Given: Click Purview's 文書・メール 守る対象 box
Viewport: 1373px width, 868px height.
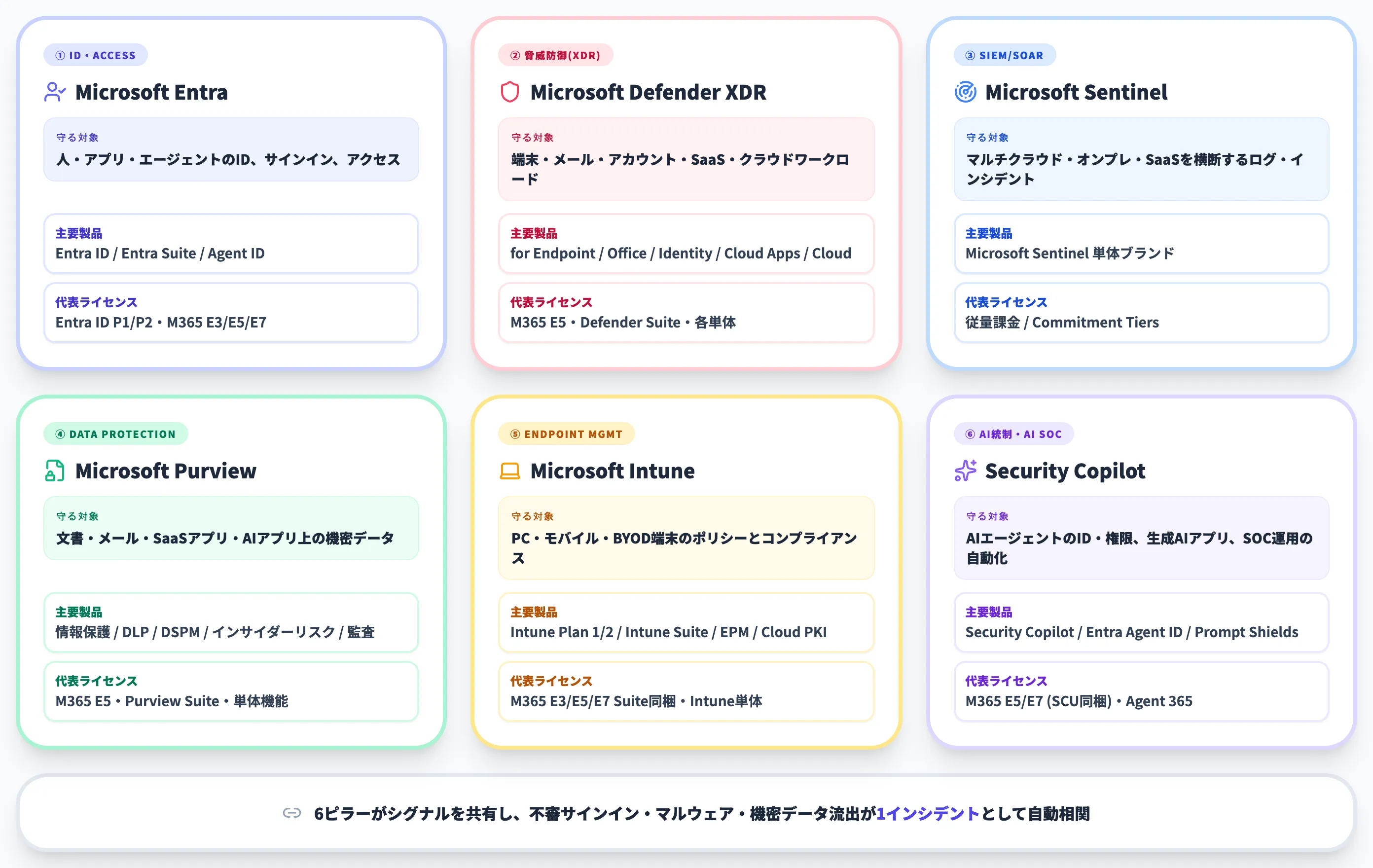Looking at the screenshot, I should (x=231, y=528).
